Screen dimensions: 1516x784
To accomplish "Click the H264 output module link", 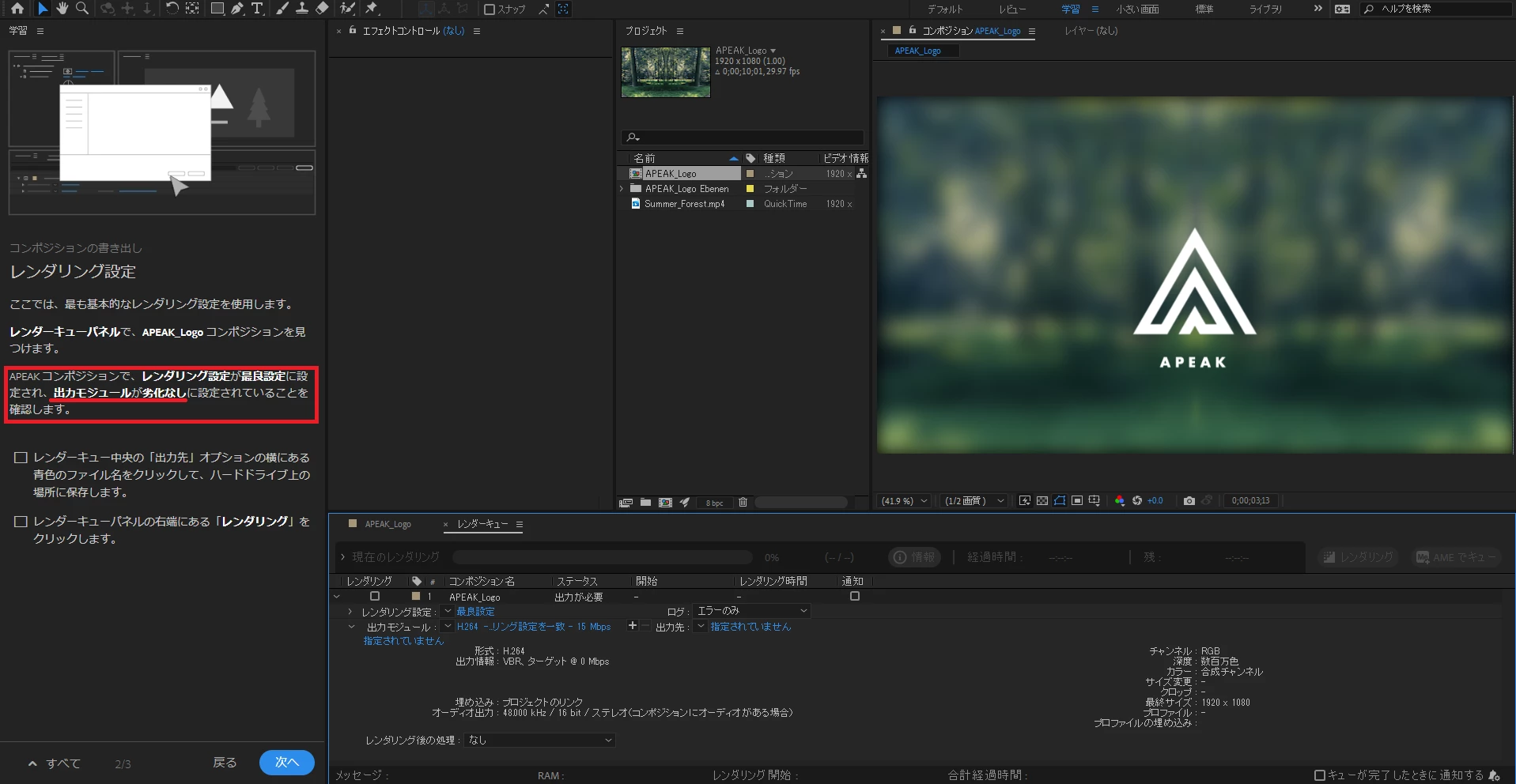I will pyautogui.click(x=534, y=627).
